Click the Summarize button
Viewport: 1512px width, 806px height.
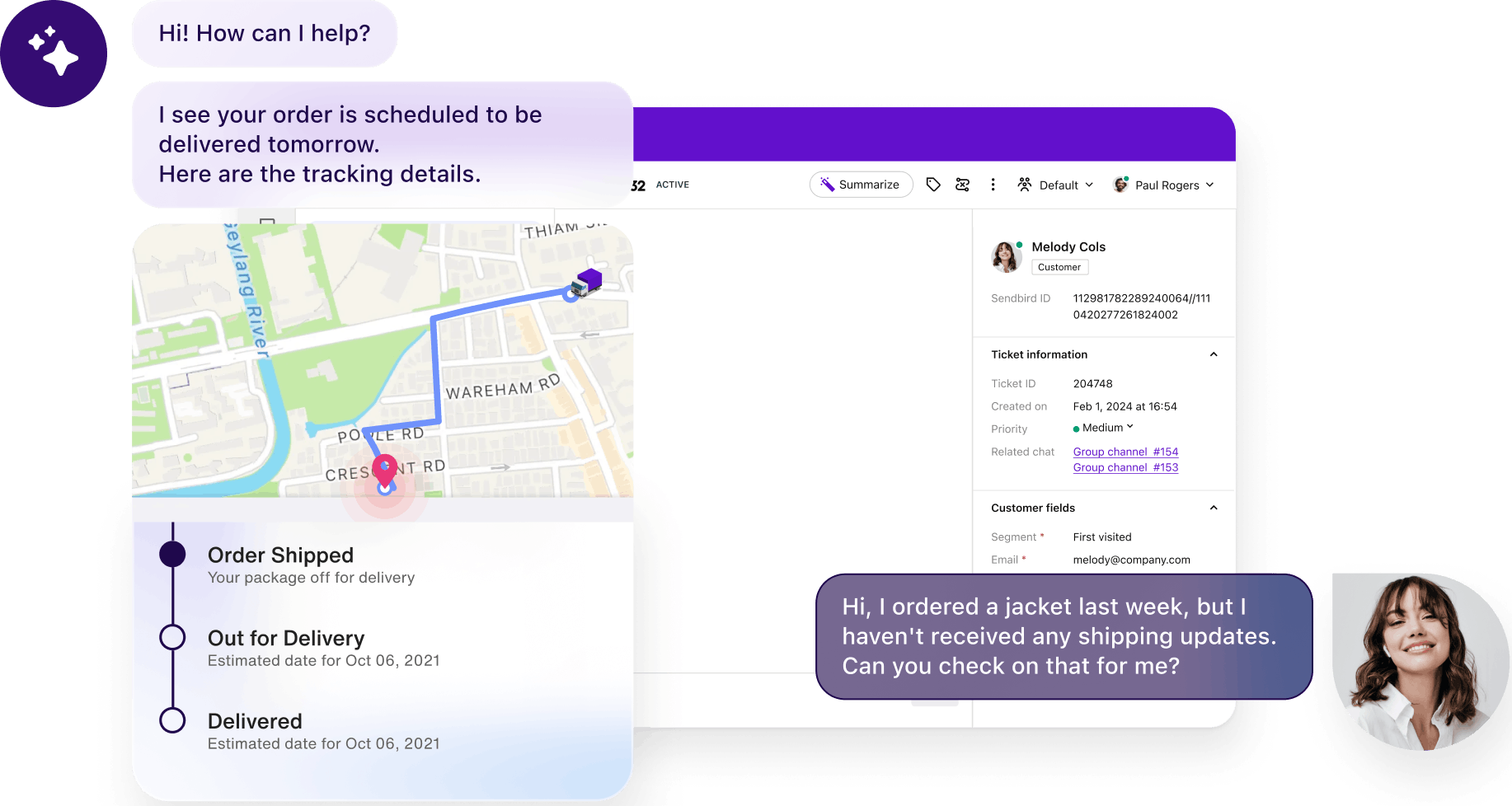click(861, 185)
